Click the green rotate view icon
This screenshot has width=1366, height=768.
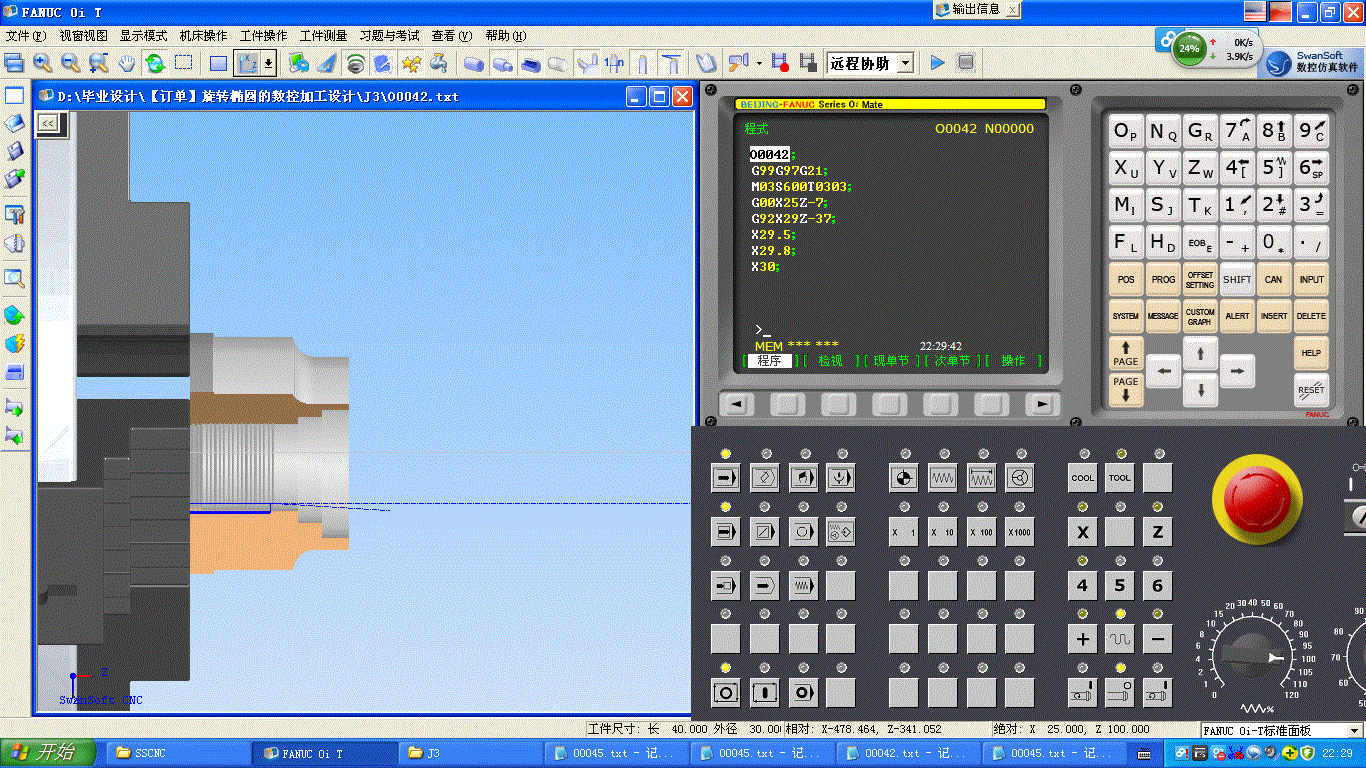(155, 63)
